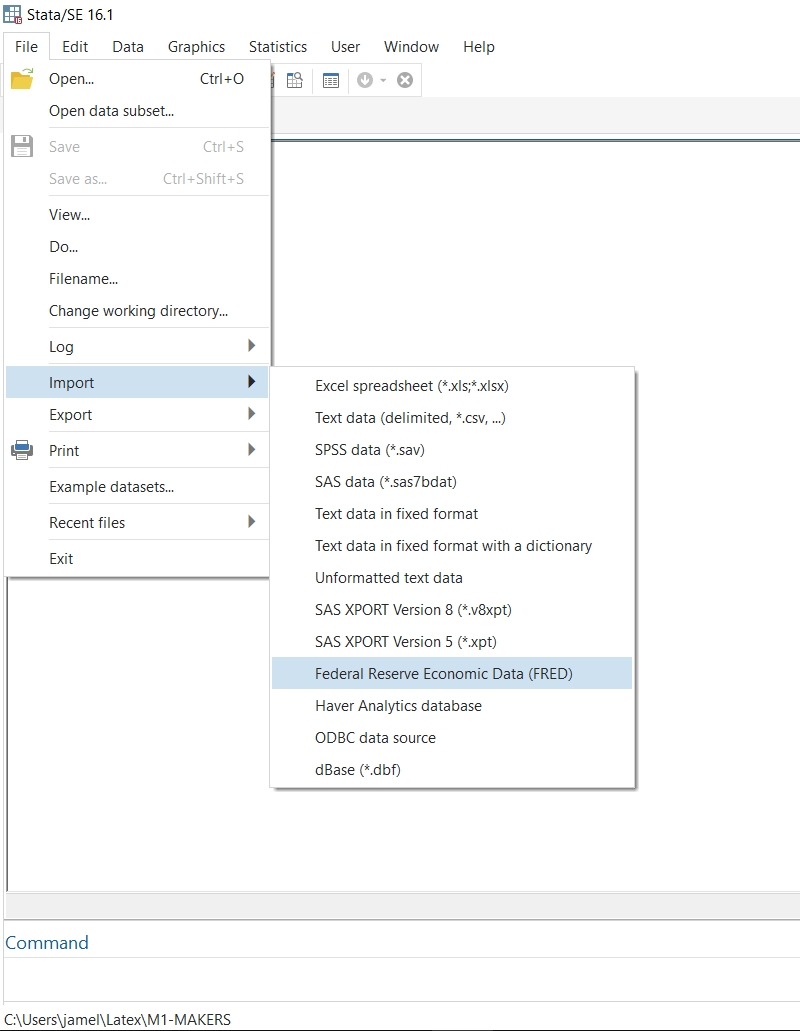Screen dimensions: 800x1031
Task: Click the printer icon beside Print
Action: pos(22,450)
